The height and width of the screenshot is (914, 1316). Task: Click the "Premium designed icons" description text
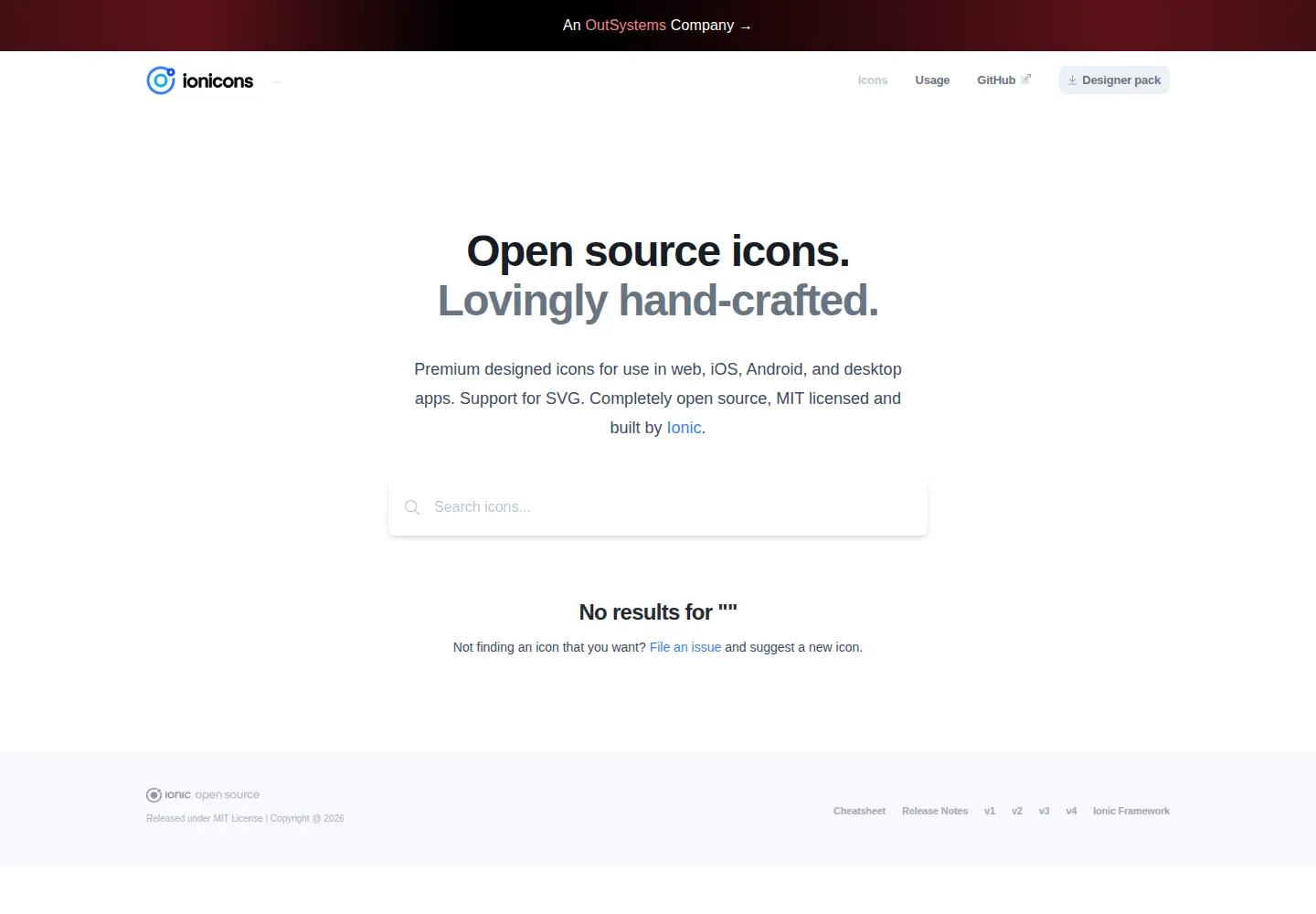[658, 399]
